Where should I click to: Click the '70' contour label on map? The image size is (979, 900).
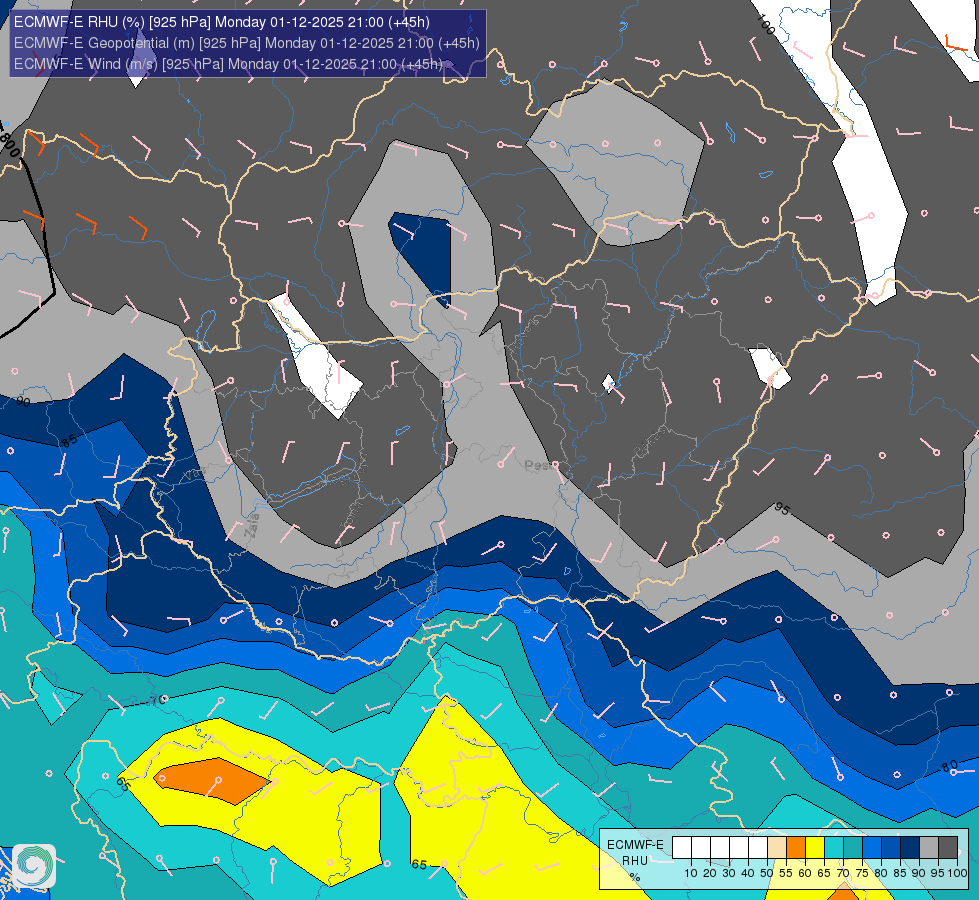[x=158, y=700]
